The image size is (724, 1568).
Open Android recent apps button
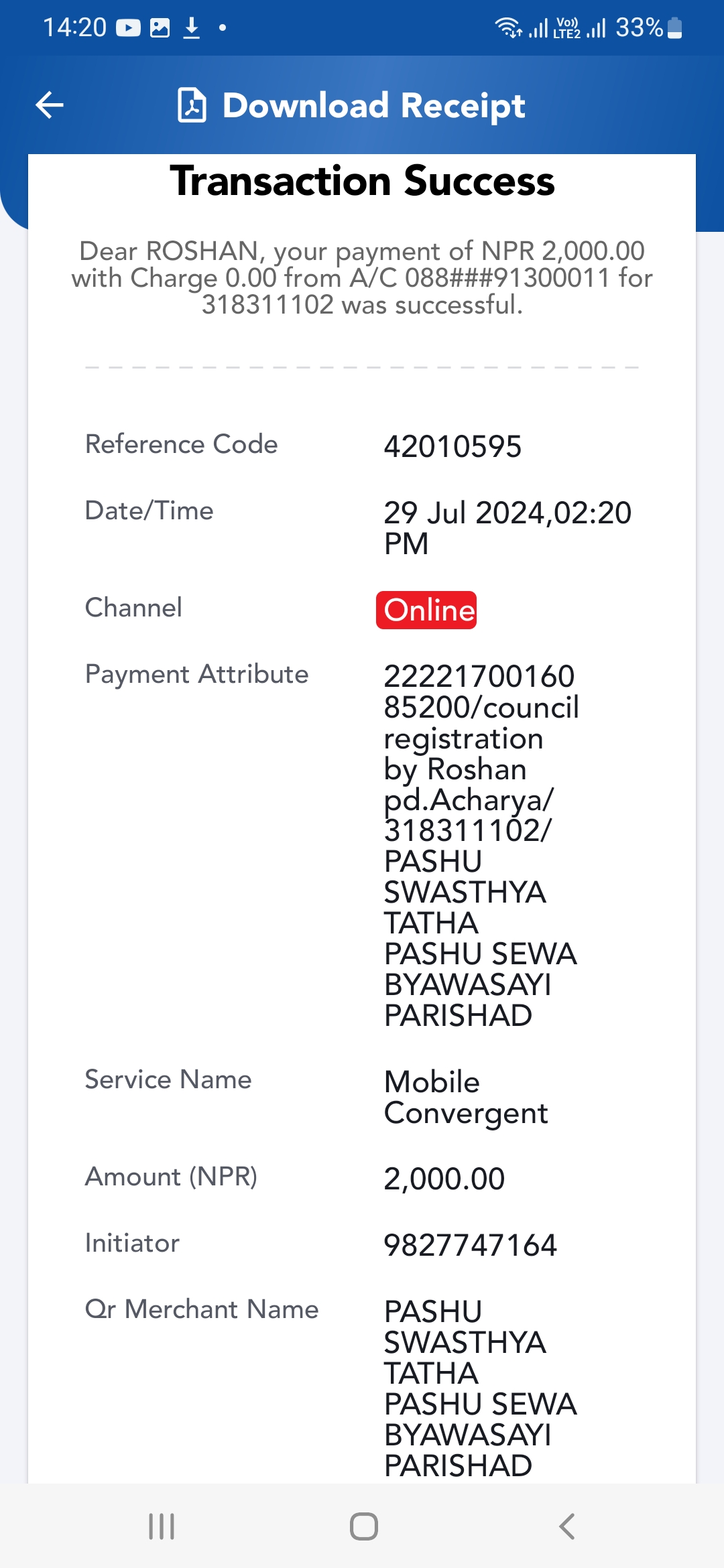click(x=162, y=1526)
